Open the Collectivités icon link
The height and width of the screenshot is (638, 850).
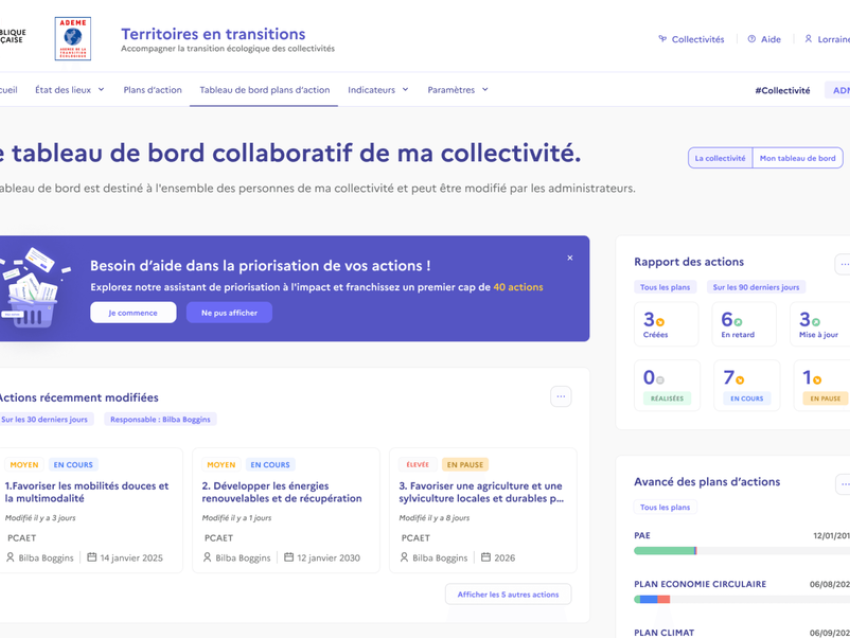(x=662, y=39)
